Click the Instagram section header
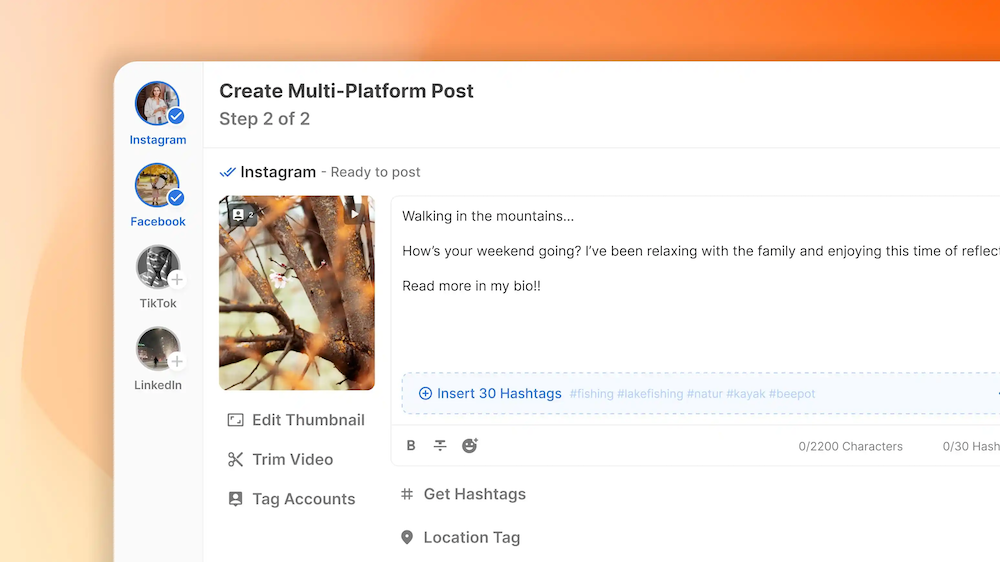This screenshot has width=1000, height=562. [277, 172]
